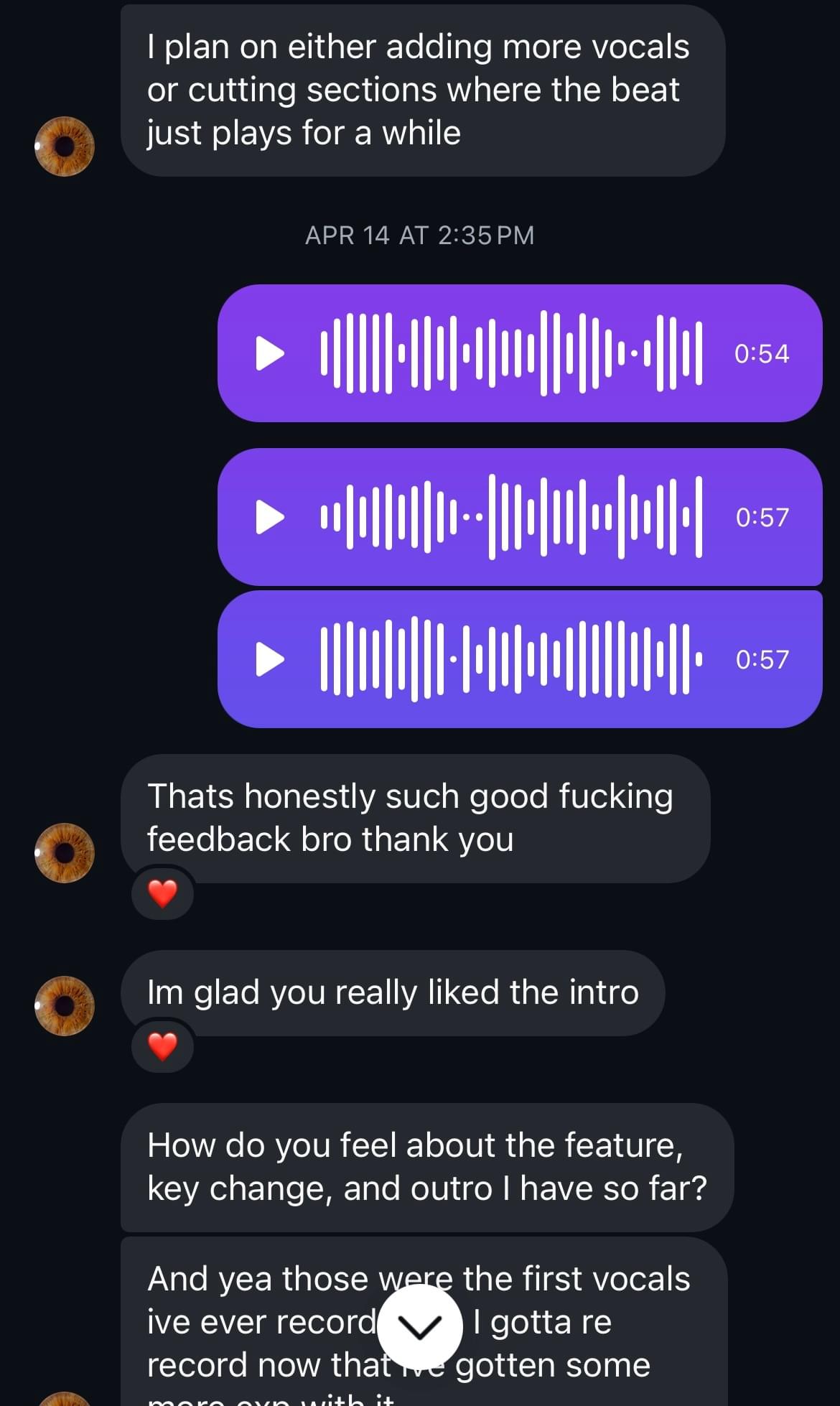The image size is (840, 1406).
Task: Tap the 'I plan on either adding' message bubble
Action: tap(423, 90)
